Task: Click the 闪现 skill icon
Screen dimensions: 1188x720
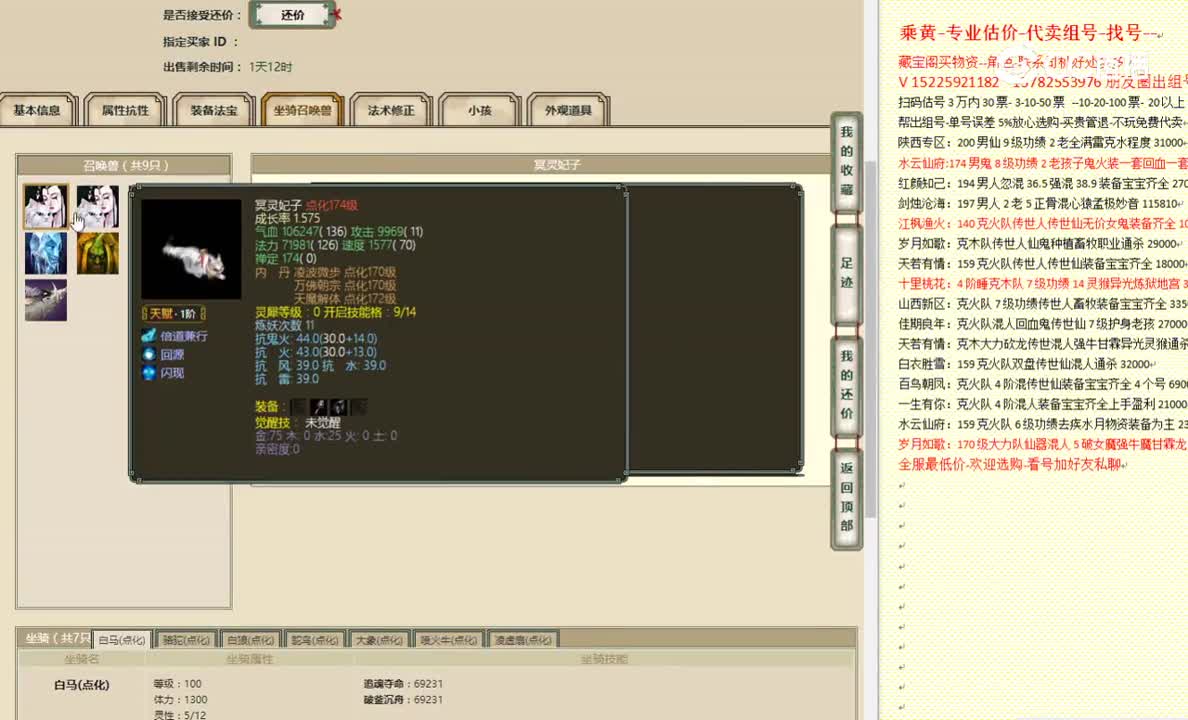Action: pos(148,373)
